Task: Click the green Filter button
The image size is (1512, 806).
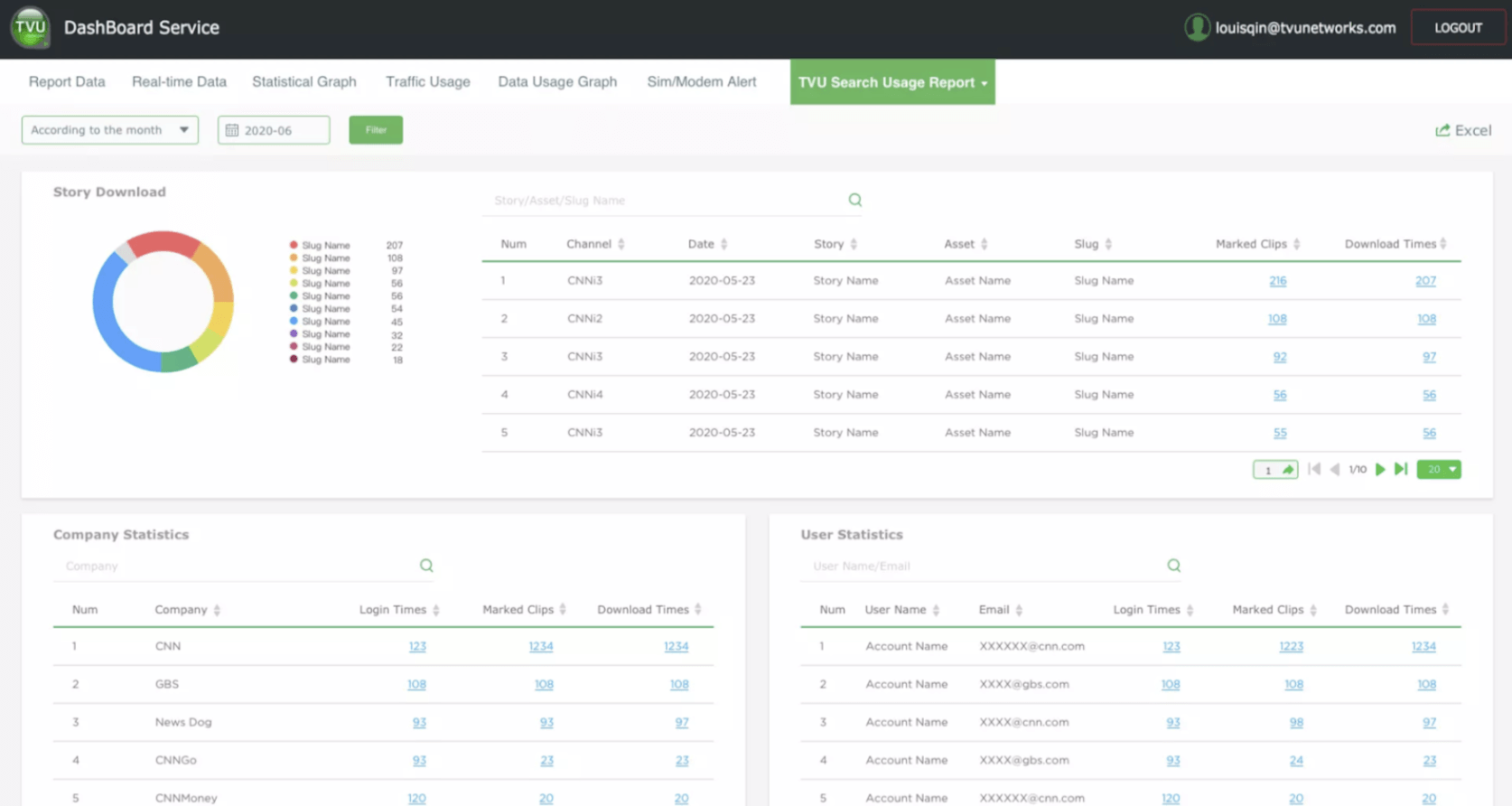Action: (376, 130)
